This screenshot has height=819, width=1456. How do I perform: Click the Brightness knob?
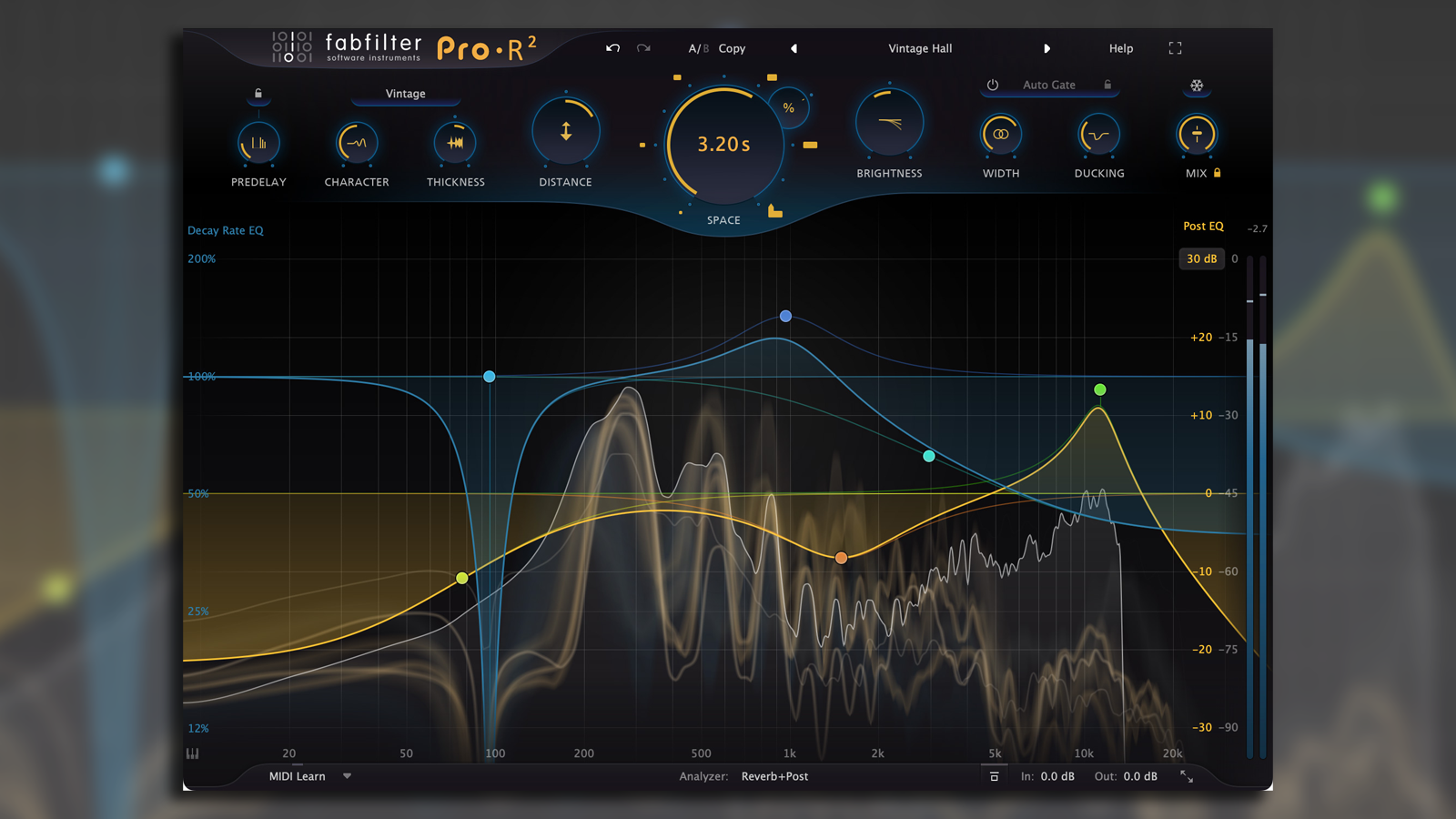889,123
